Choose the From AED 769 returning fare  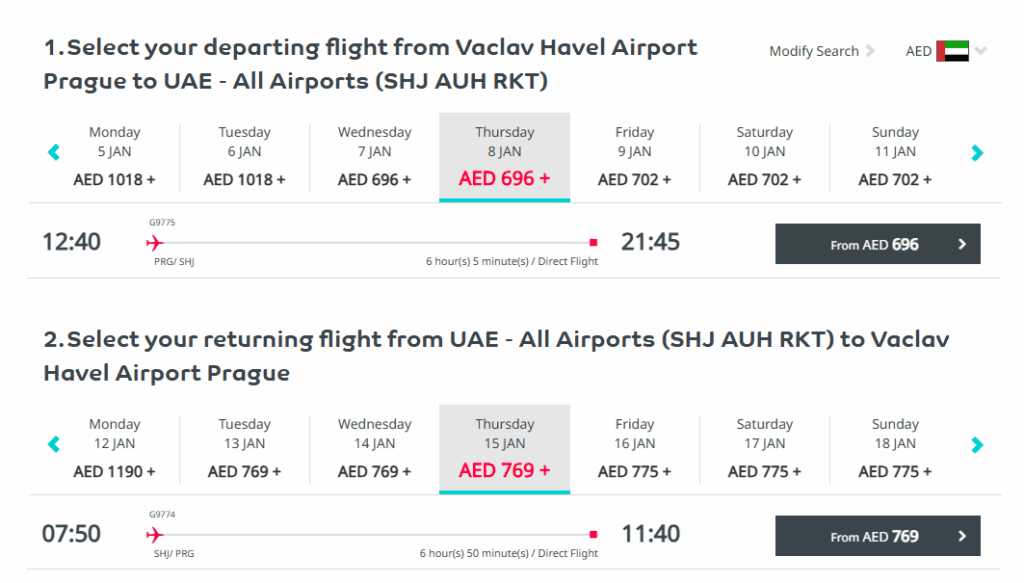click(877, 536)
